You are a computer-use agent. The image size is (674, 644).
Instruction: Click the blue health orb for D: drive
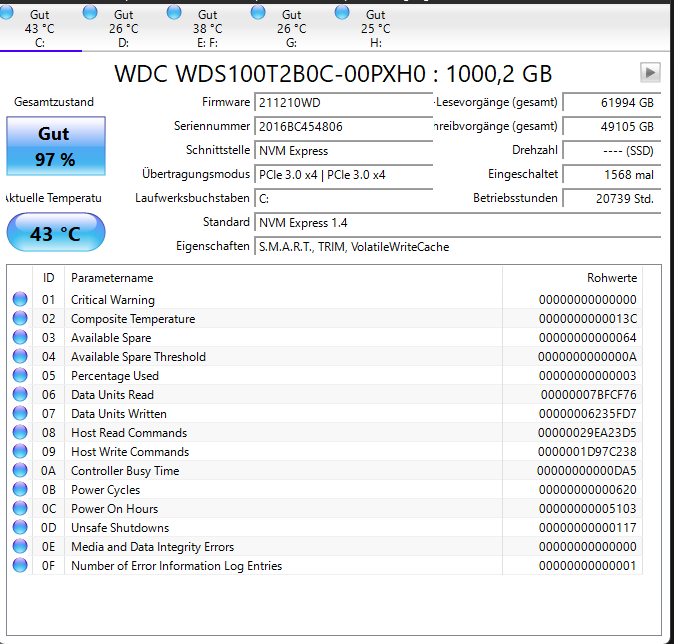click(90, 12)
